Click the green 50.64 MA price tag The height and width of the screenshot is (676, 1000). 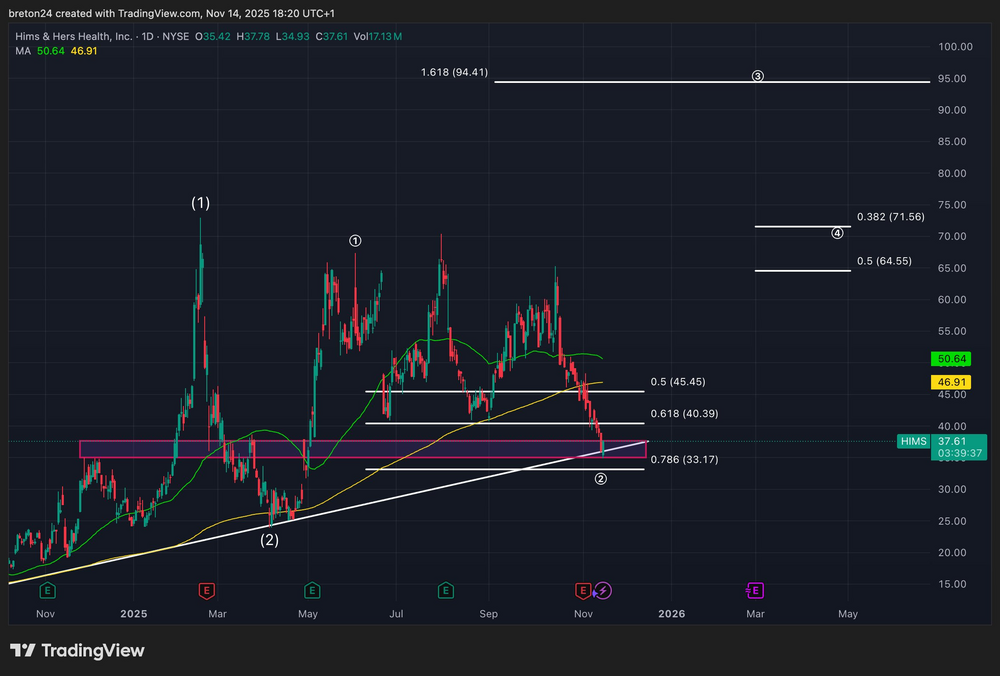coord(950,358)
